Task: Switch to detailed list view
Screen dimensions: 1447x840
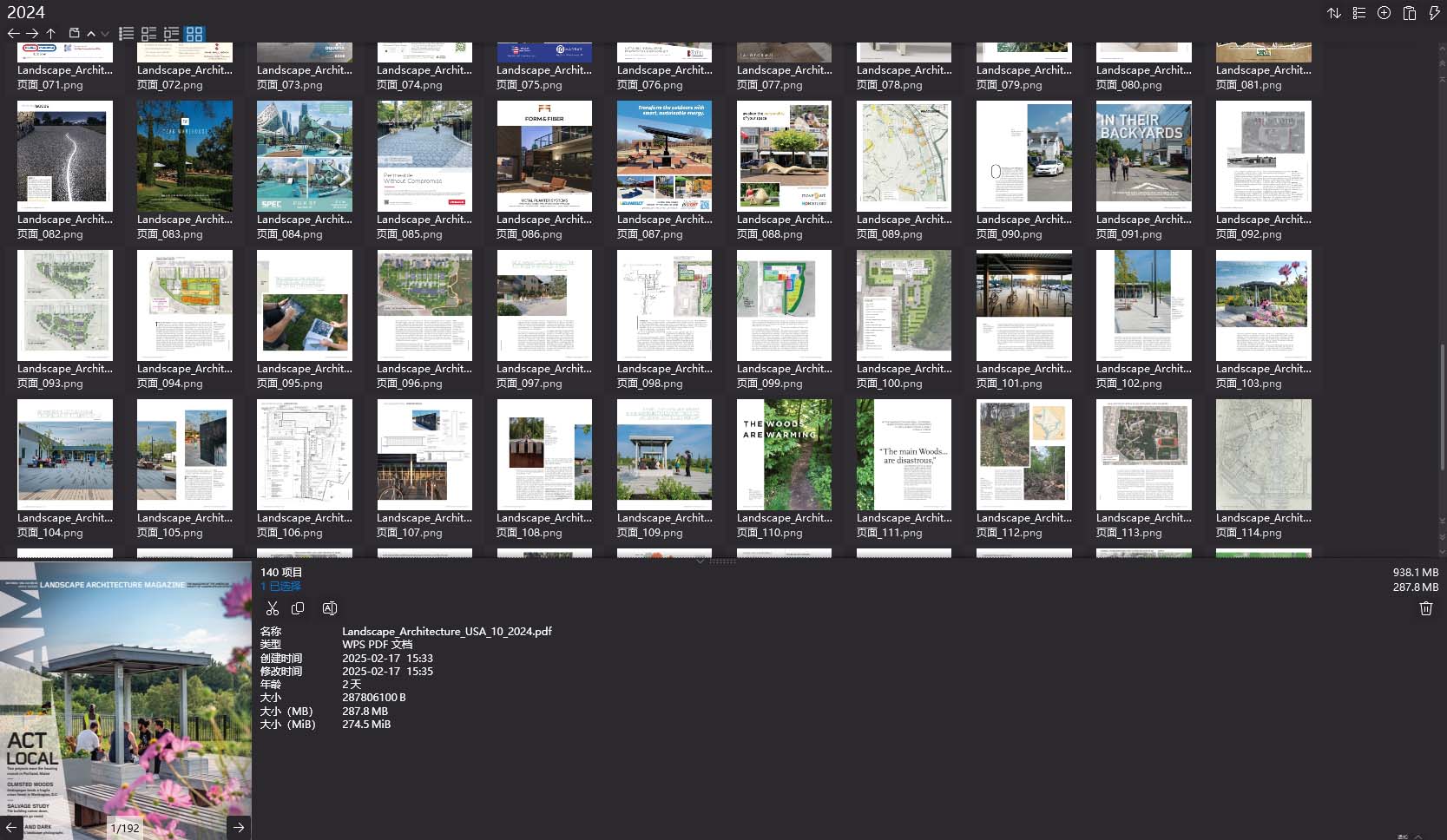Action: pos(126,34)
